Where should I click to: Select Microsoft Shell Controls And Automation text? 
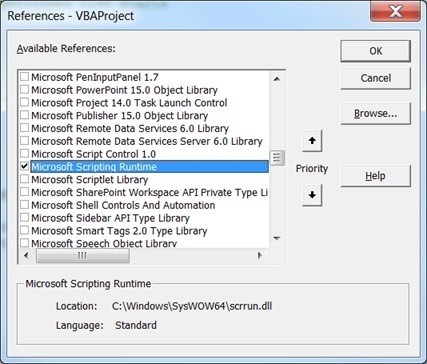(123, 205)
